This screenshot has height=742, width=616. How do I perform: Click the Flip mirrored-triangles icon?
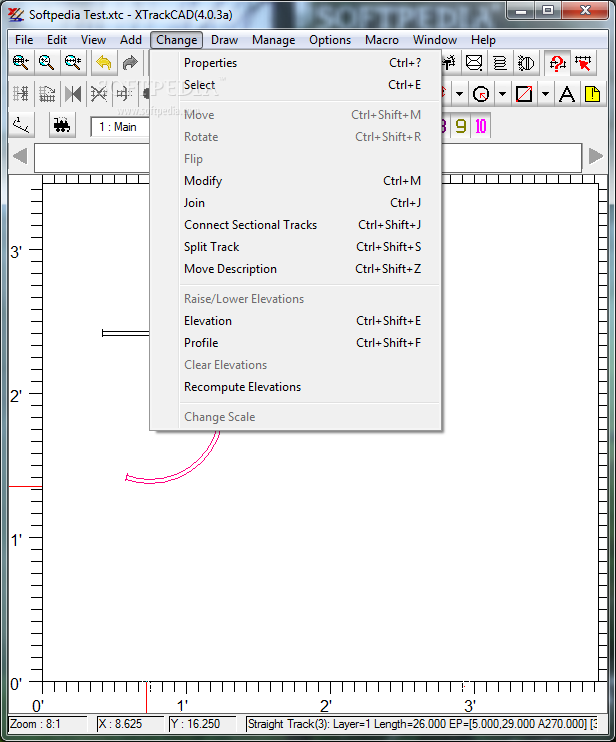pyautogui.click(x=73, y=94)
